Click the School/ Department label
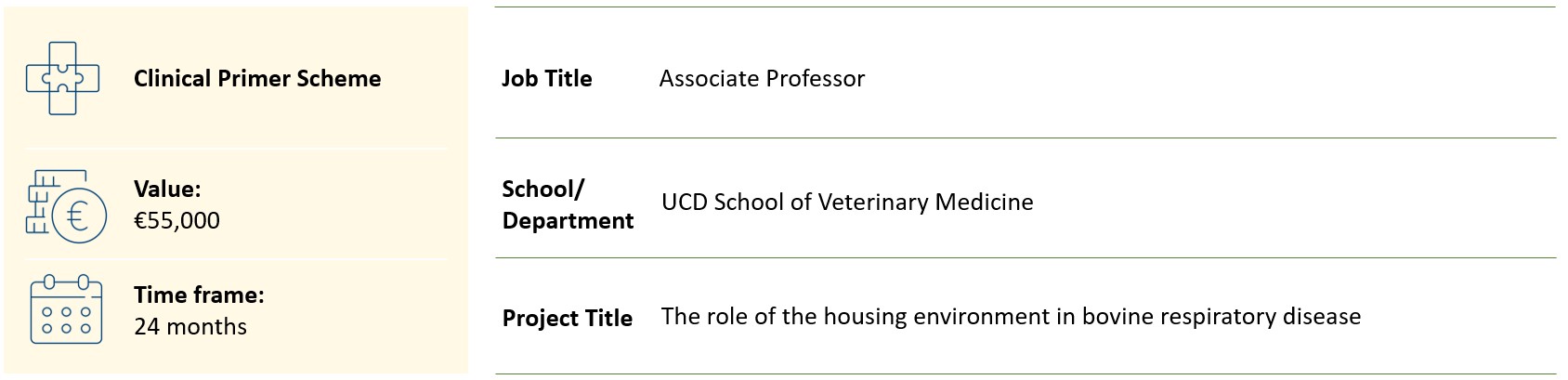1568x380 pixels. click(x=568, y=204)
